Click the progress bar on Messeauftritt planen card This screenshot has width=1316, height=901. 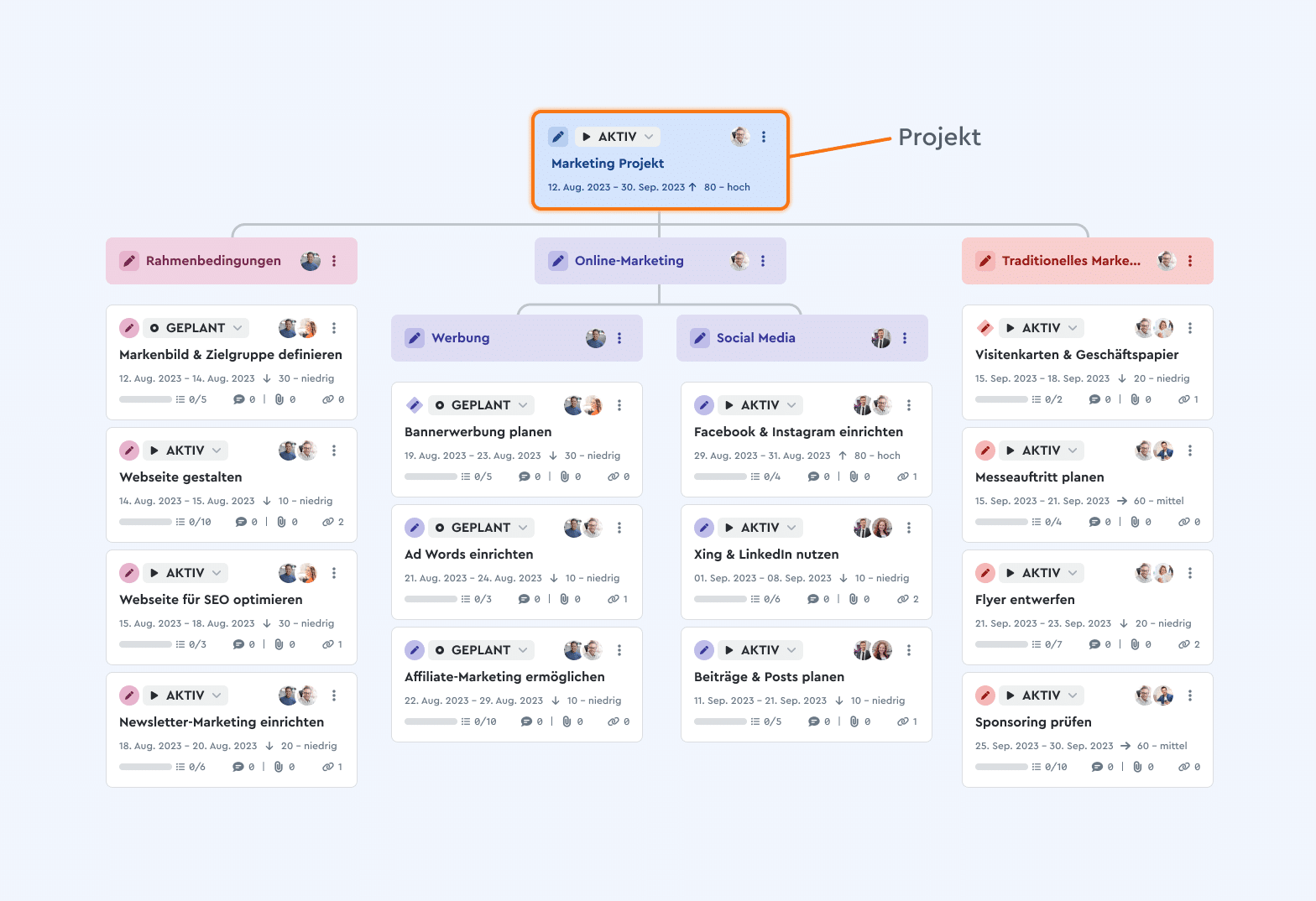click(1001, 522)
